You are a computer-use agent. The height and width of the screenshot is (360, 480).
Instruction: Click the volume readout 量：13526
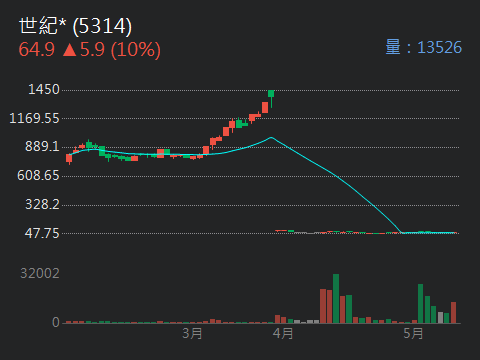pyautogui.click(x=424, y=47)
